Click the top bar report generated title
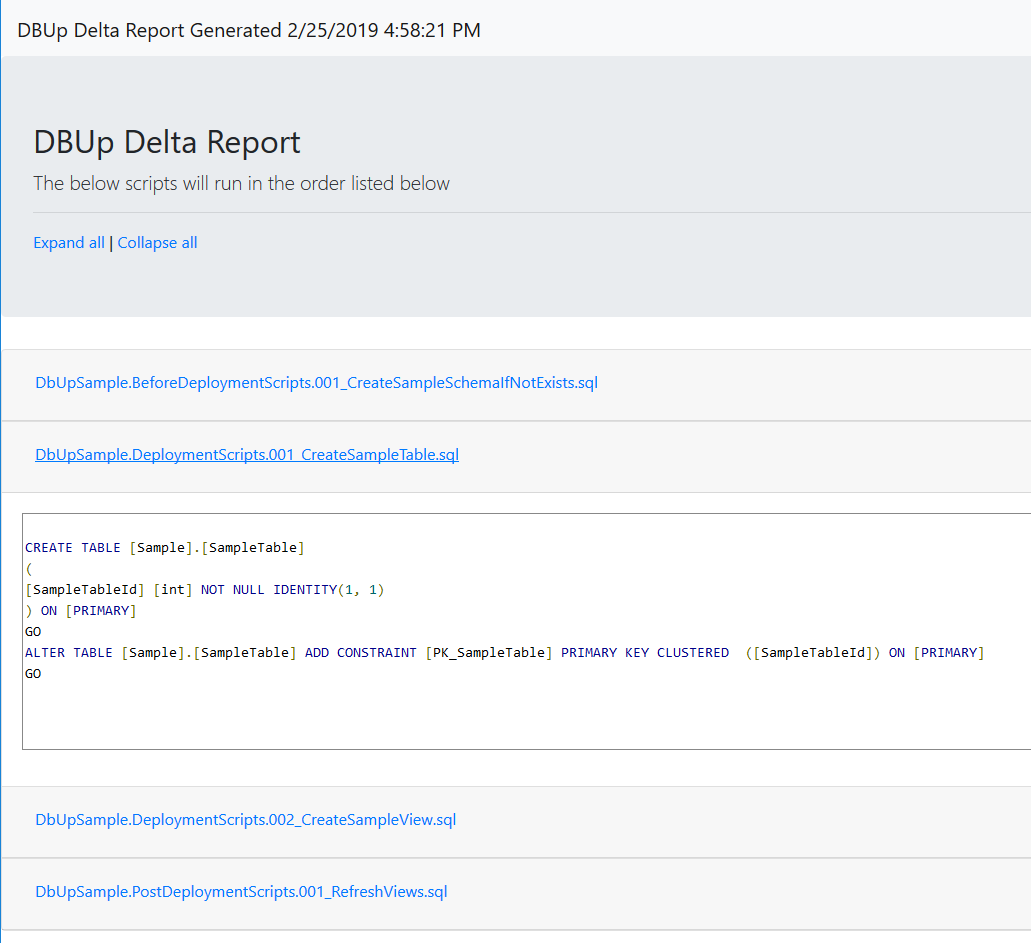 coord(248,31)
